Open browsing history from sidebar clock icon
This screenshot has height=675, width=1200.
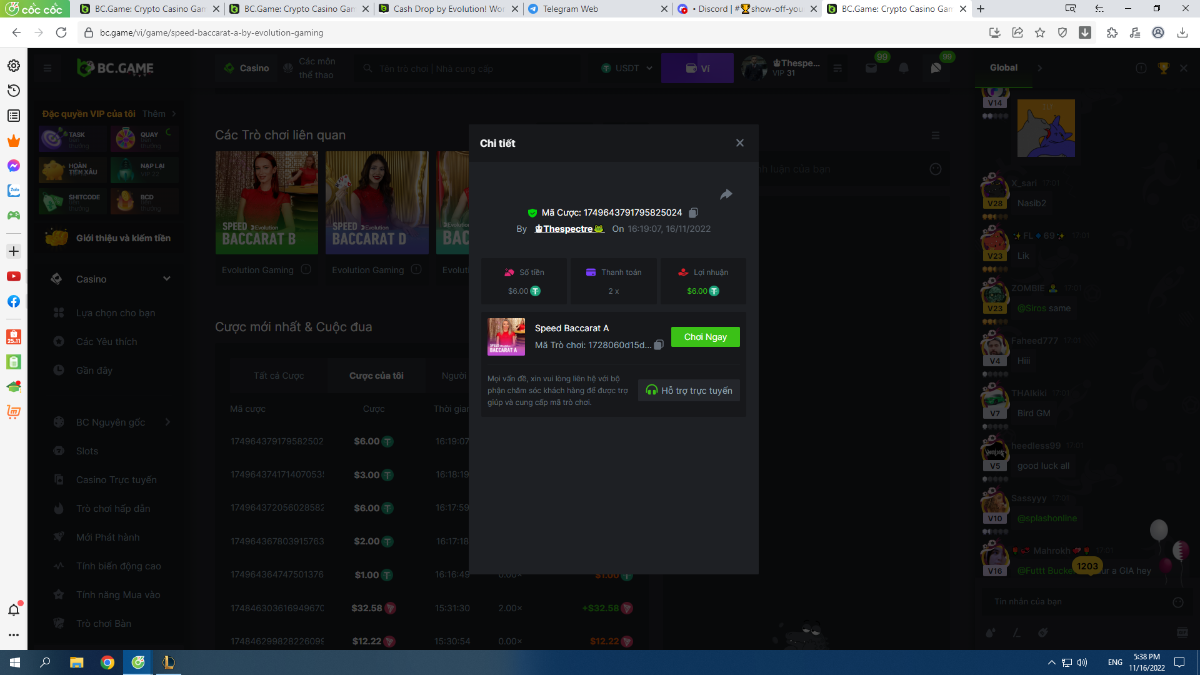point(14,91)
